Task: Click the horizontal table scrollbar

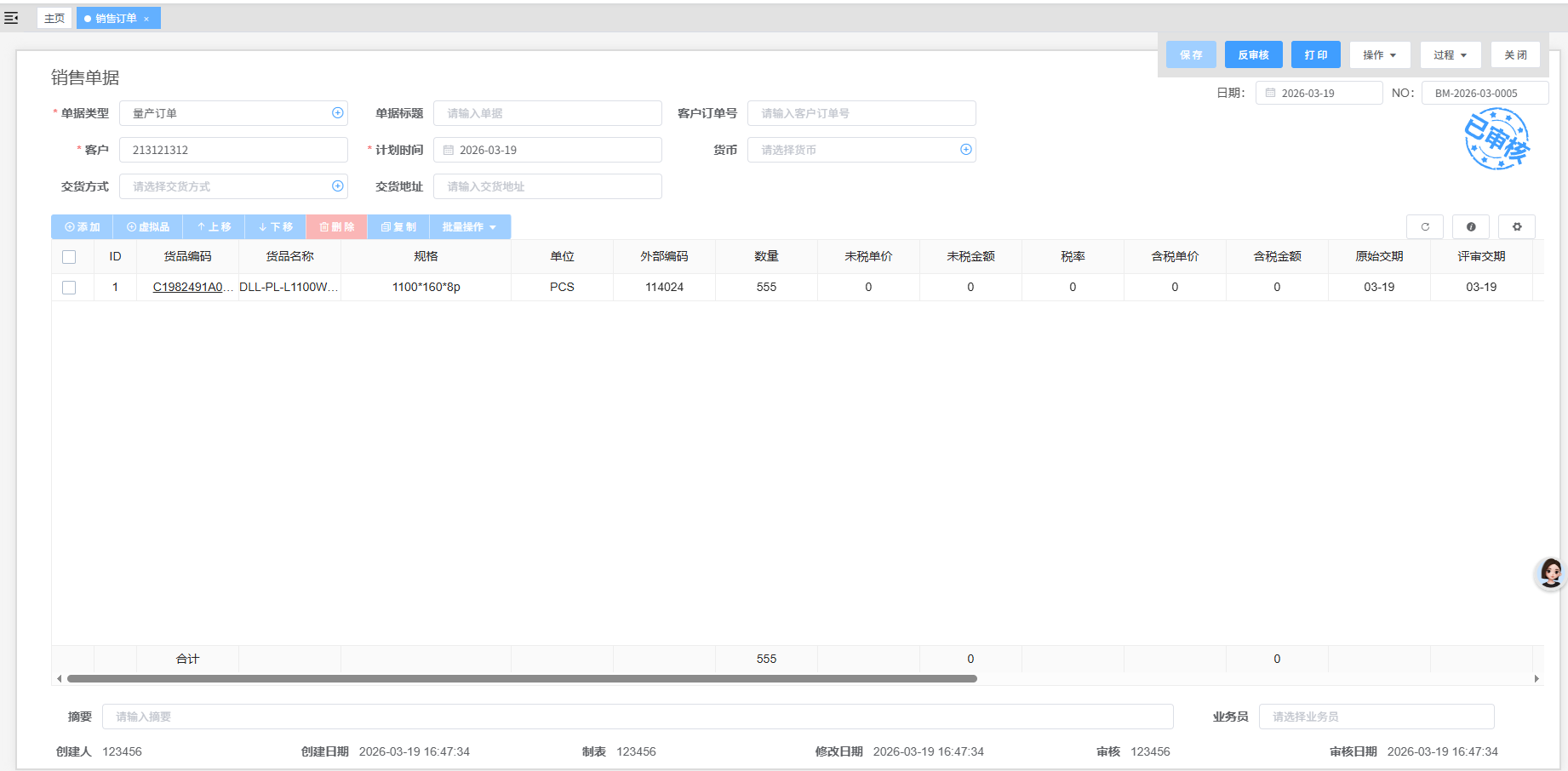Action: tap(522, 679)
